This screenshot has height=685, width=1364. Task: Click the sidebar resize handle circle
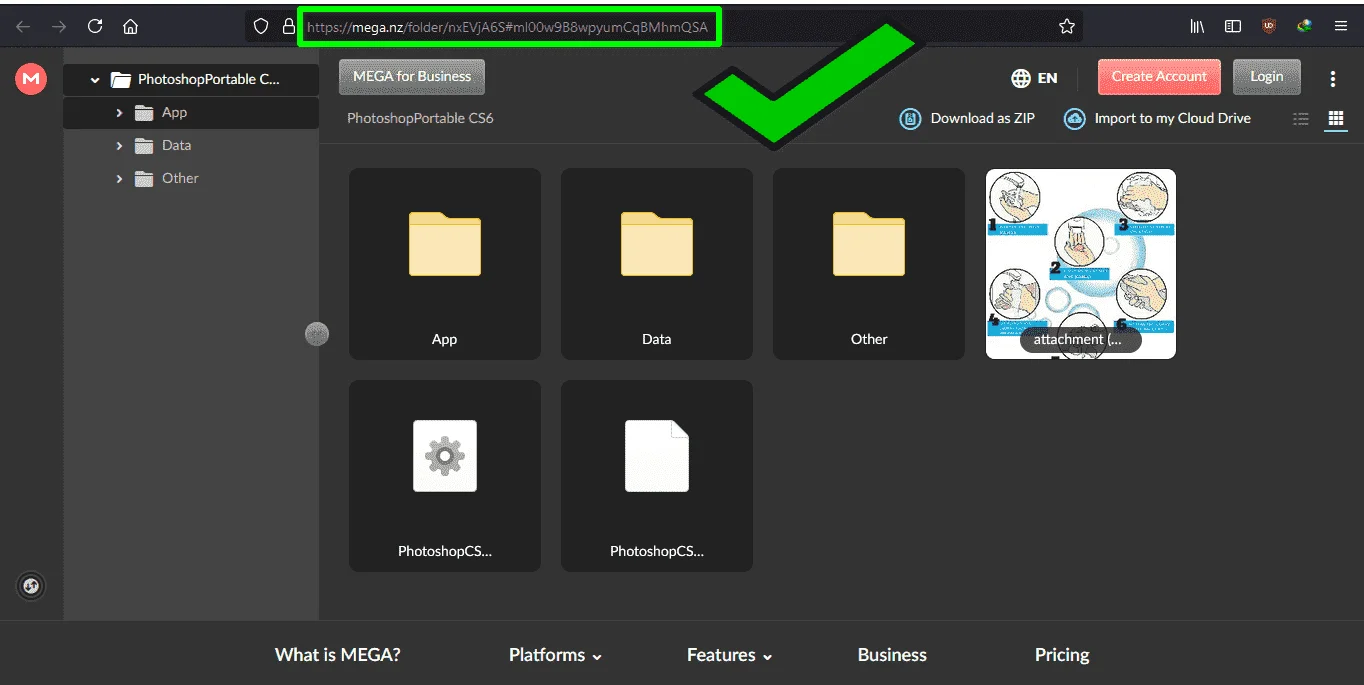point(317,334)
